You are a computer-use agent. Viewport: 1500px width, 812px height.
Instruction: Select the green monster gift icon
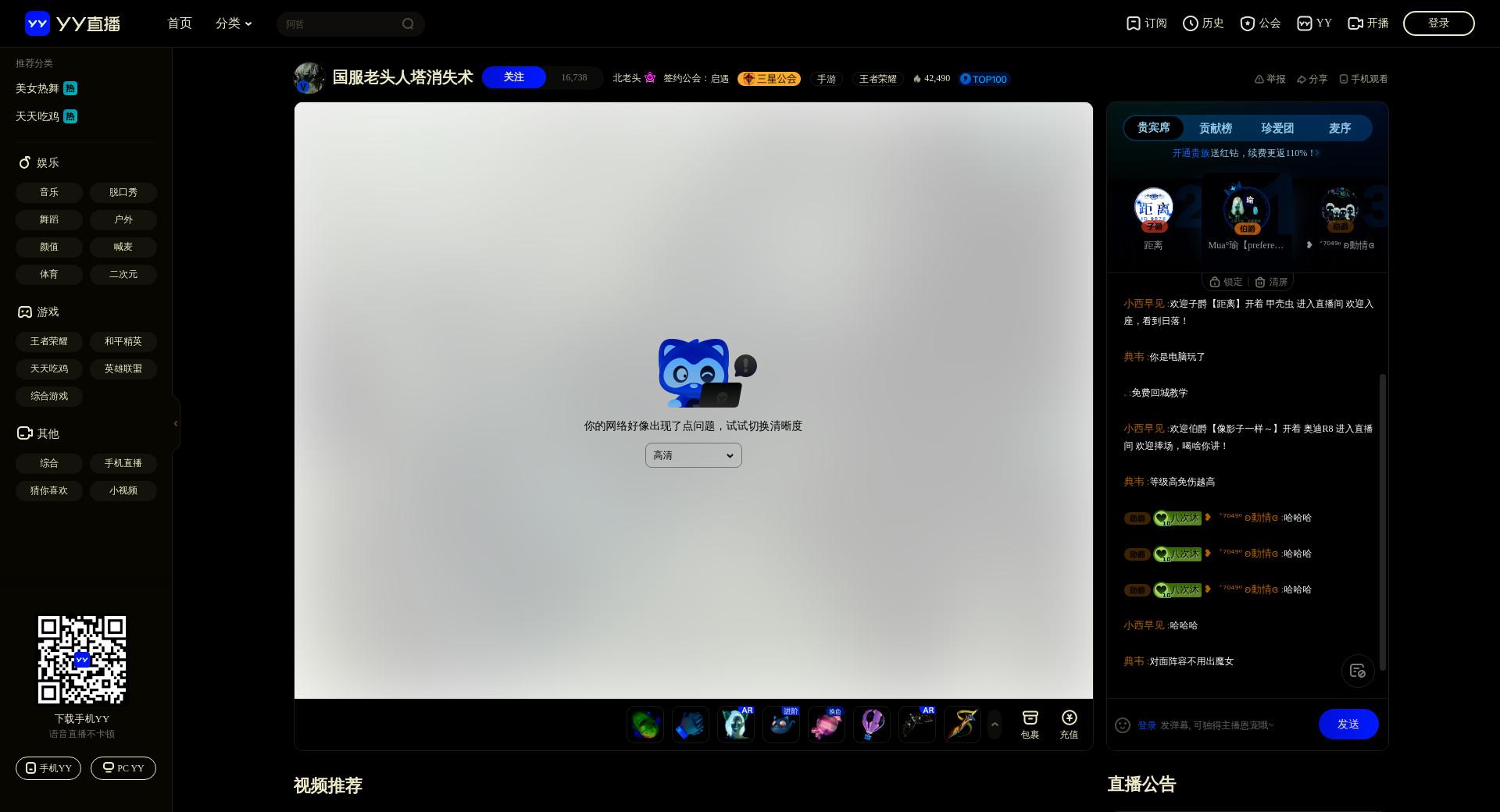click(645, 725)
